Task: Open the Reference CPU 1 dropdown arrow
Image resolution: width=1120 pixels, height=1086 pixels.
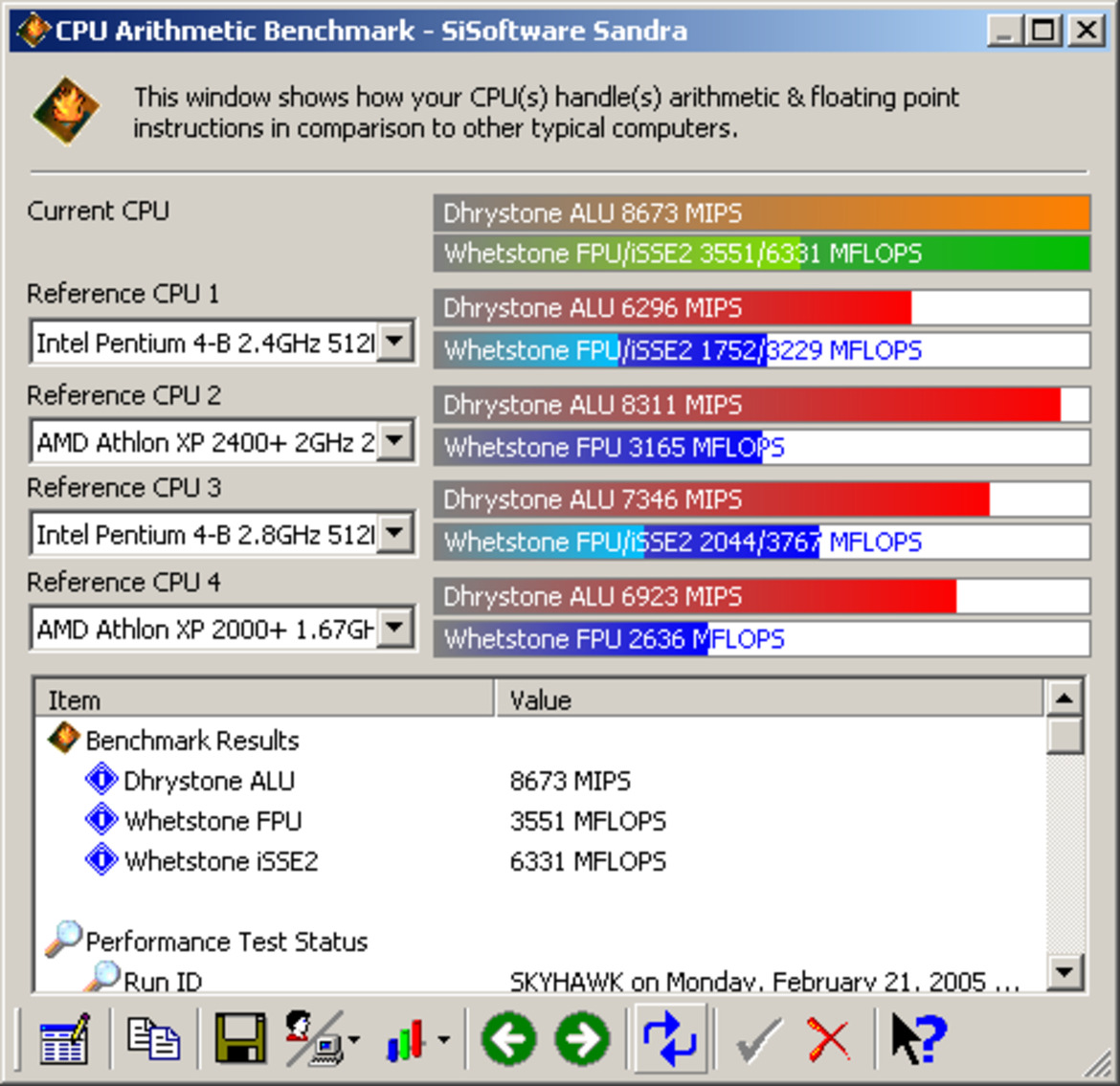Action: [x=395, y=342]
